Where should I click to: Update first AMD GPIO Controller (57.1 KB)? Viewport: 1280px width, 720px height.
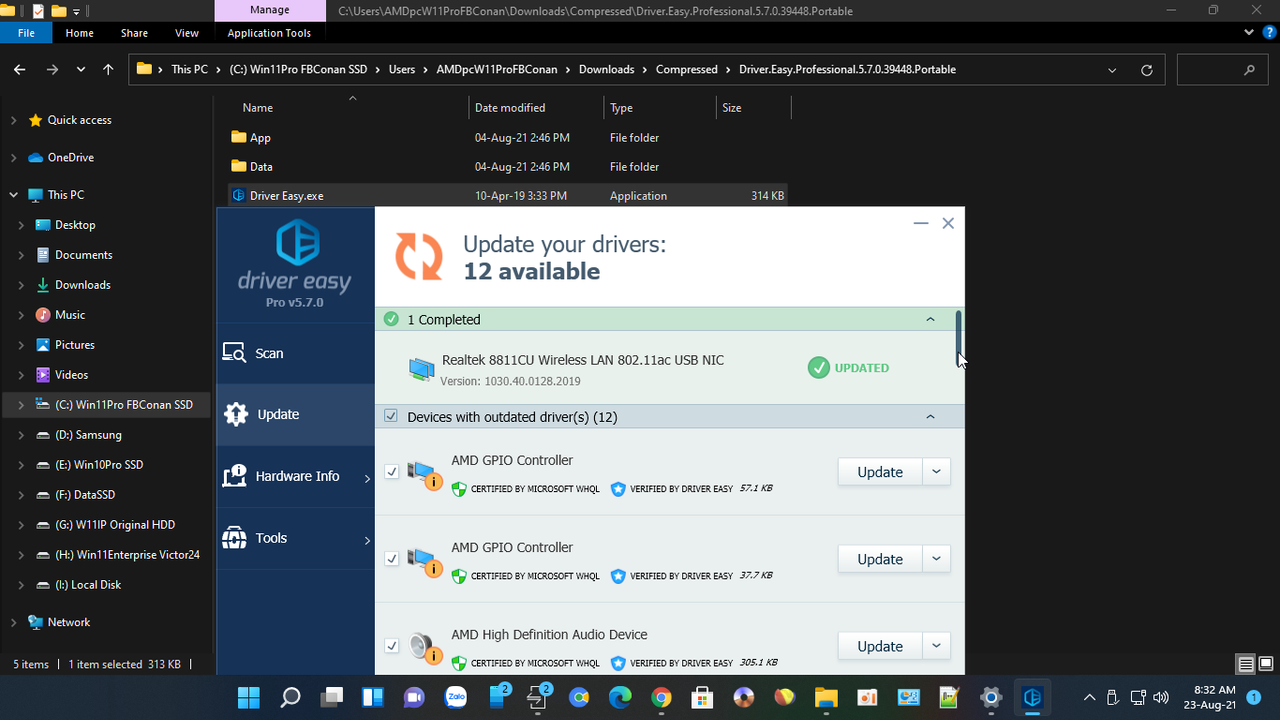pos(880,472)
